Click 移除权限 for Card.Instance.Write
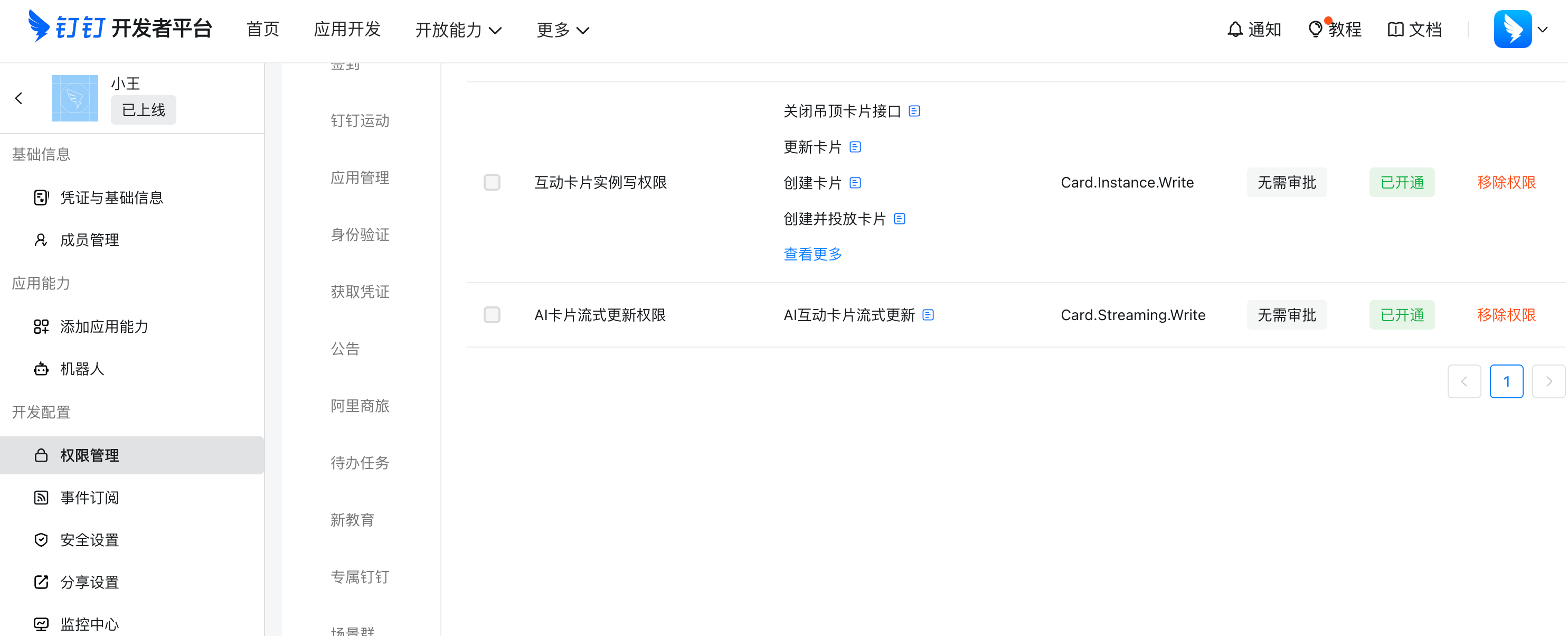 (1506, 182)
